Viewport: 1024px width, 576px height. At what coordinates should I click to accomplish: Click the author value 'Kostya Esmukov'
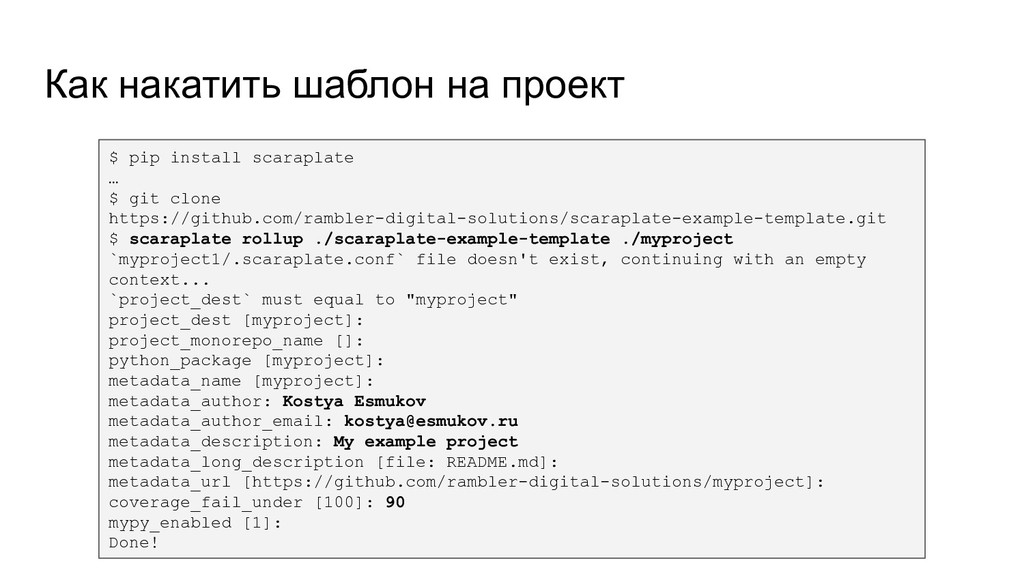click(354, 401)
